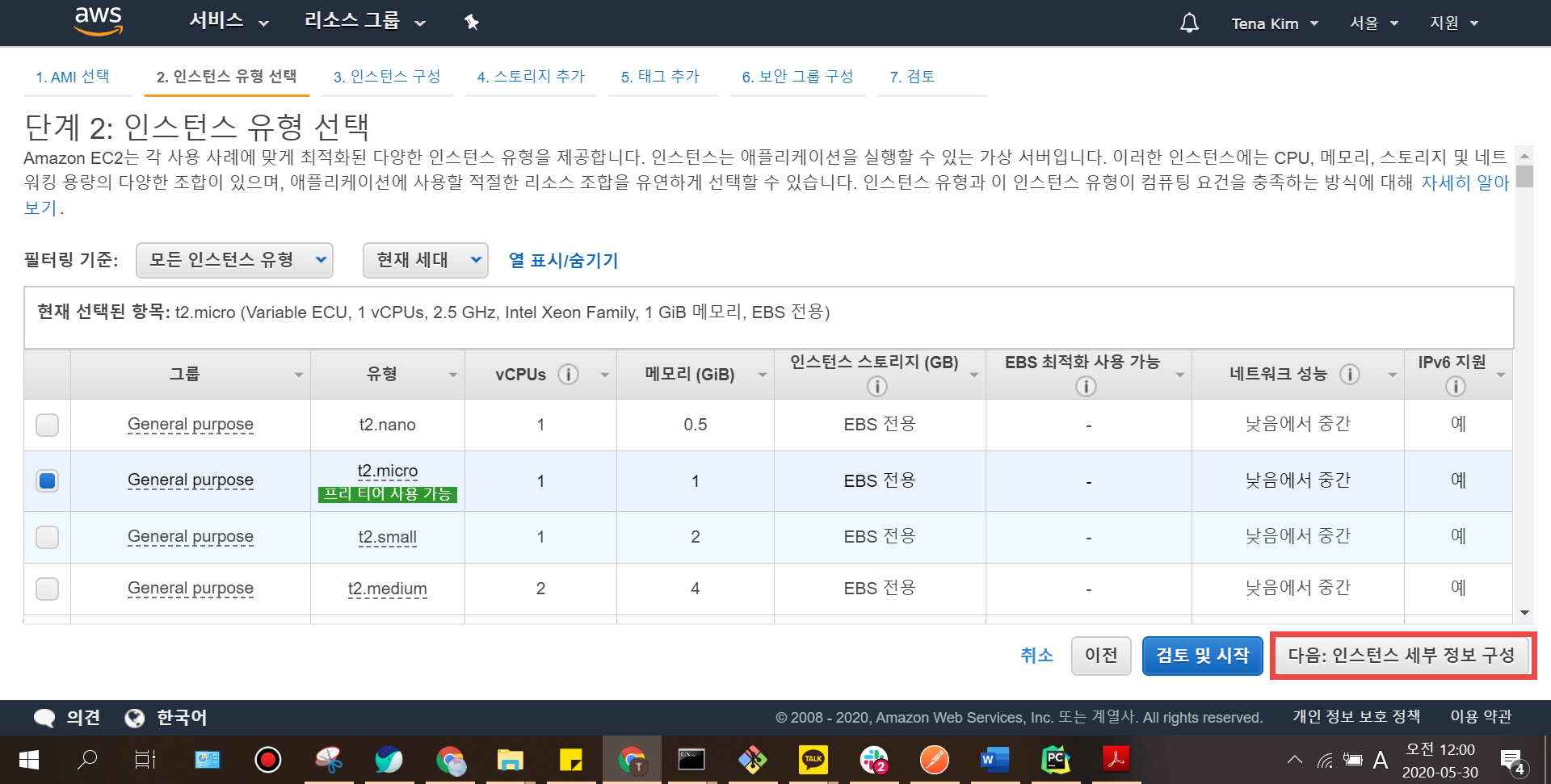Click the 검토 및 시작 button
Viewport: 1551px width, 784px height.
(1203, 656)
